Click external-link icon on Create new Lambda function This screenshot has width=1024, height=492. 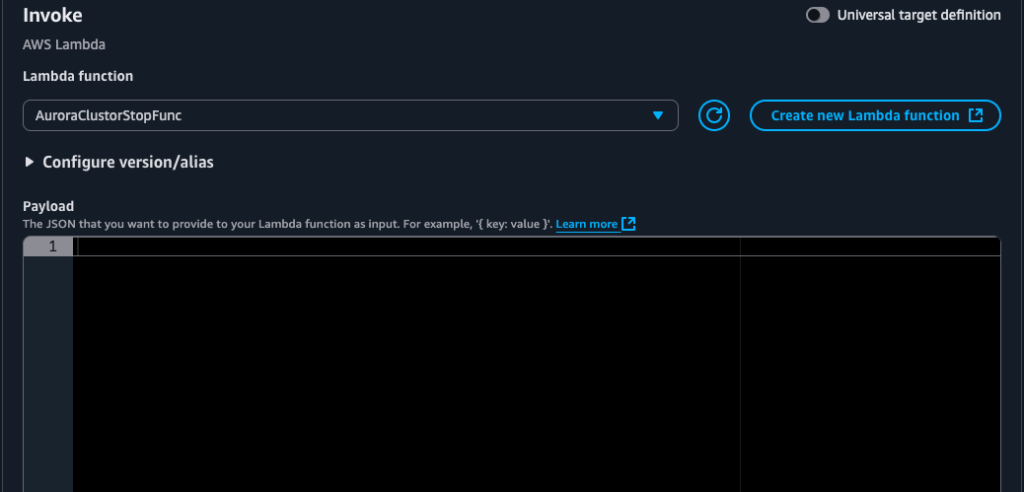click(x=976, y=116)
